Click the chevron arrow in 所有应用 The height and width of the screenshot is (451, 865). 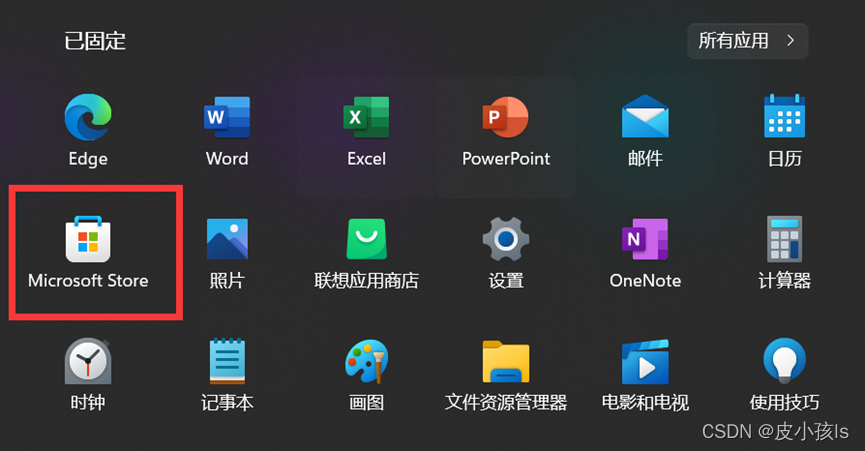tap(791, 40)
